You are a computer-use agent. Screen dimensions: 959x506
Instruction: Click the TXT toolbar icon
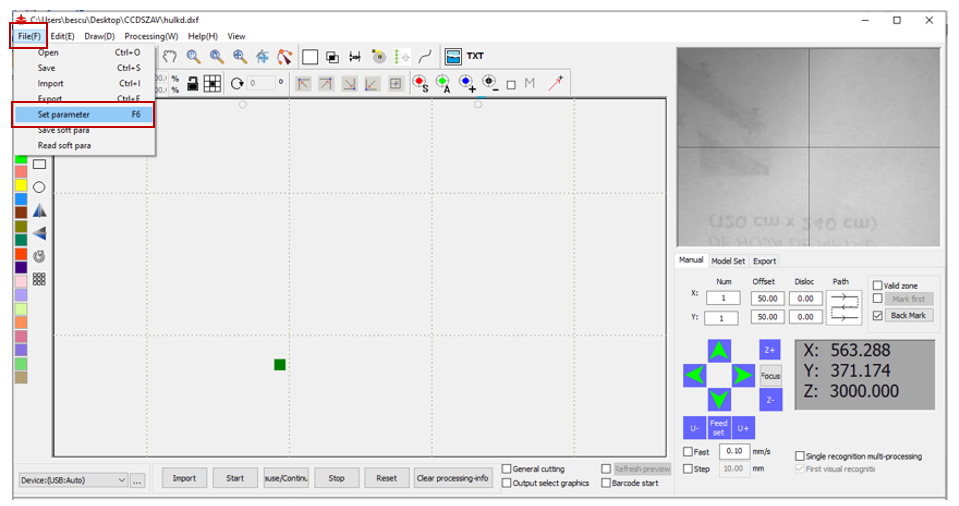[x=475, y=56]
